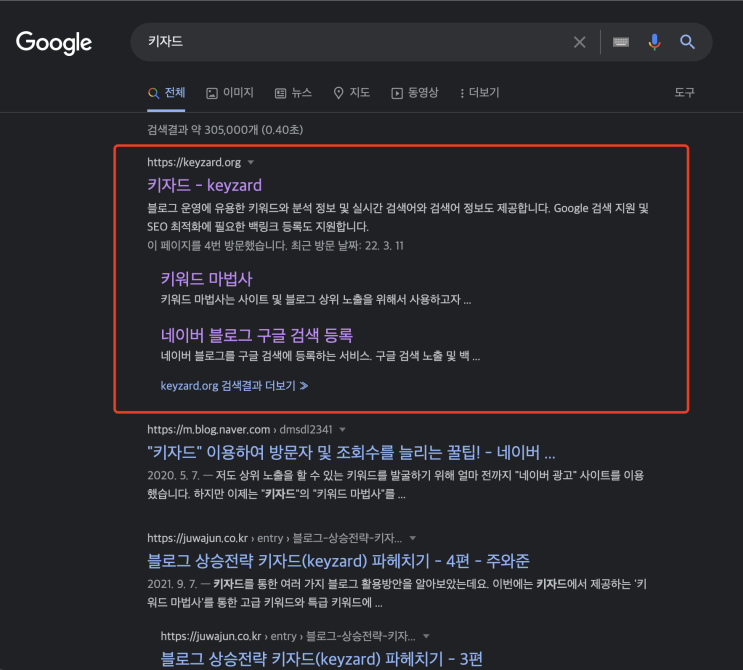Image resolution: width=743 pixels, height=670 pixels.
Task: Expand arrow beside first juwajun.co.kr URL
Action: click(413, 538)
